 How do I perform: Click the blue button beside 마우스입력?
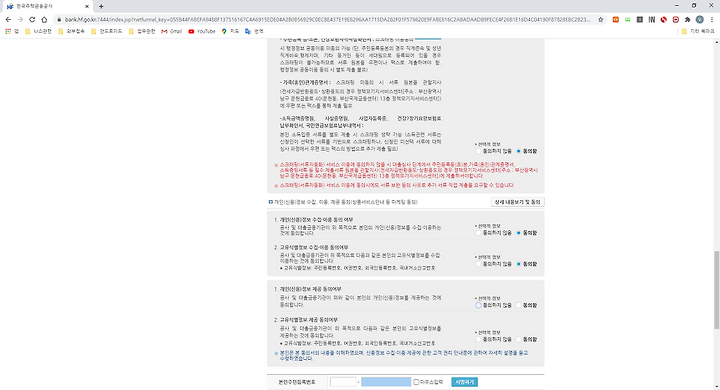[x=465, y=382]
